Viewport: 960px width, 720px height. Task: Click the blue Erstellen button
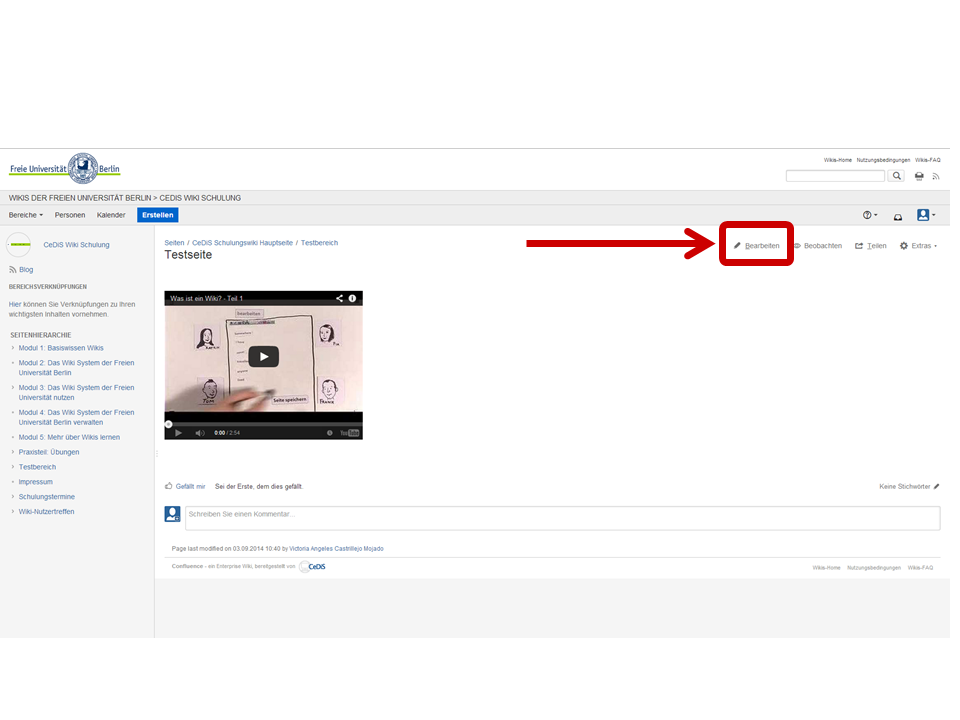[157, 215]
